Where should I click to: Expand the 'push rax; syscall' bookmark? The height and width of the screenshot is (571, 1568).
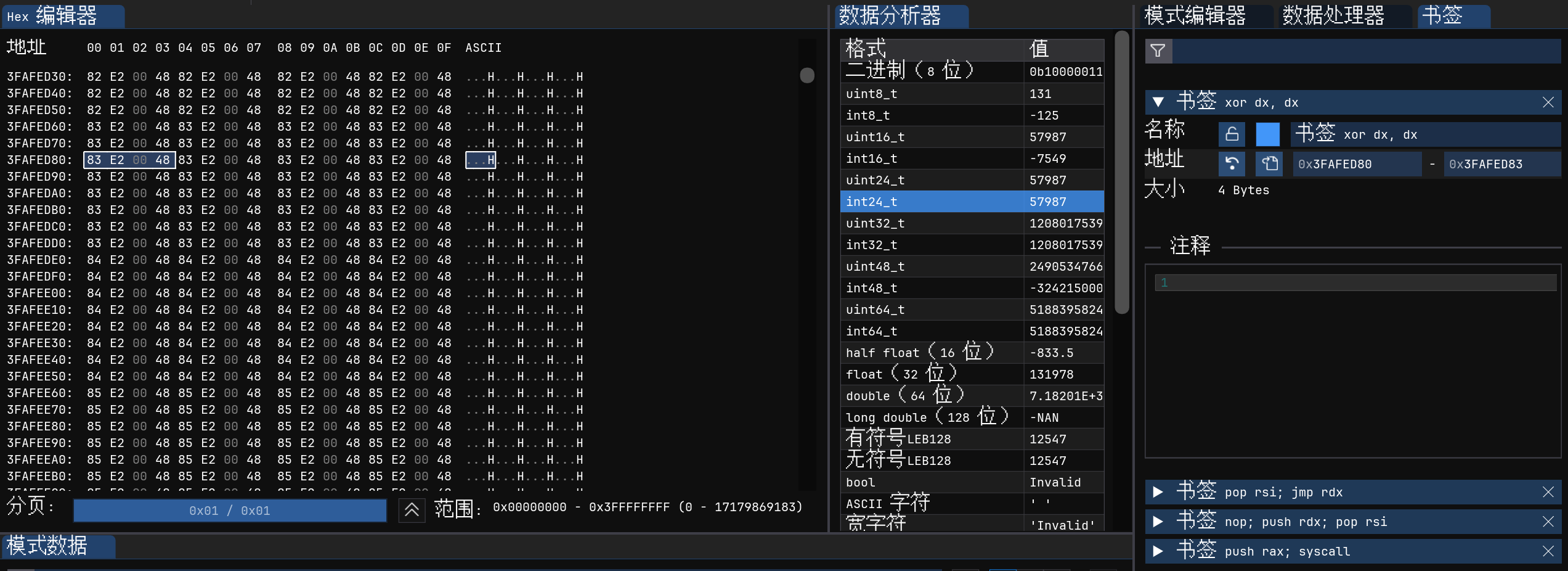click(1158, 551)
